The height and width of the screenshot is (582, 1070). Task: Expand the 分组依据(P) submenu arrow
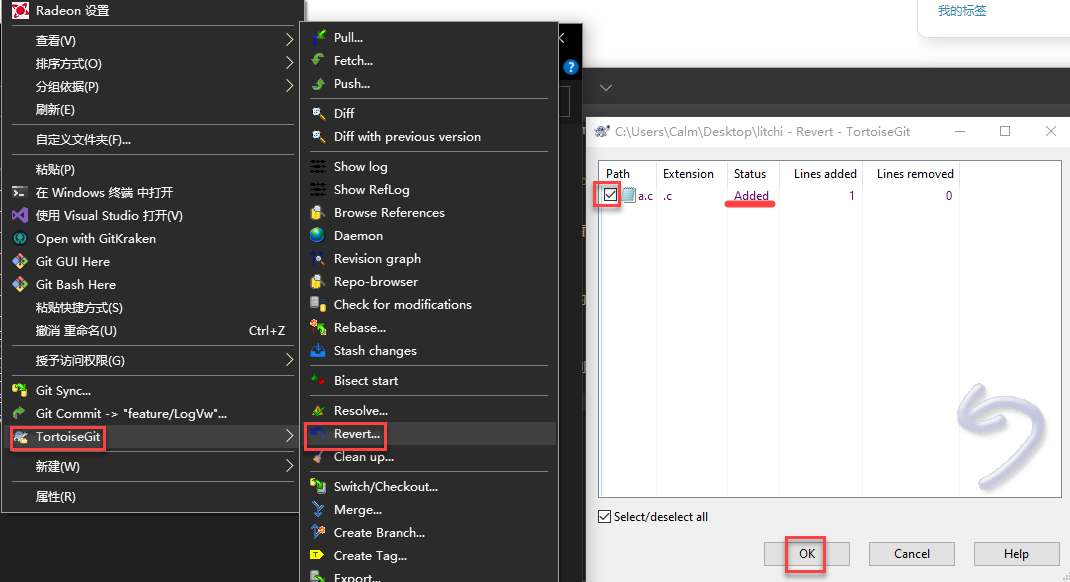click(x=289, y=86)
